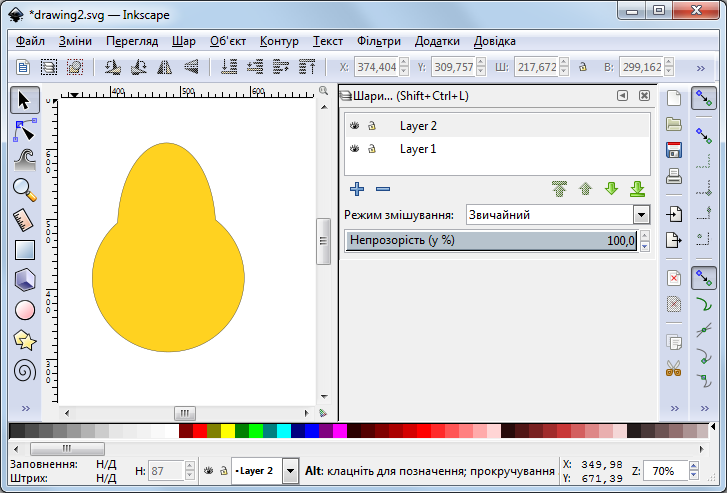Select the Rectangle drawing tool
This screenshot has width=727, height=493.
[25, 250]
